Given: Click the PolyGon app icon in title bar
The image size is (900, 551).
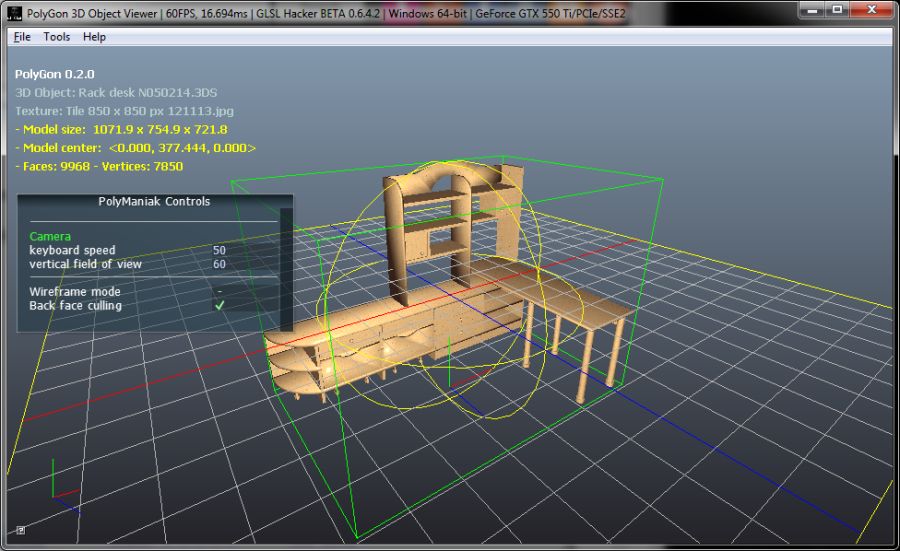Looking at the screenshot, I should click(x=14, y=11).
